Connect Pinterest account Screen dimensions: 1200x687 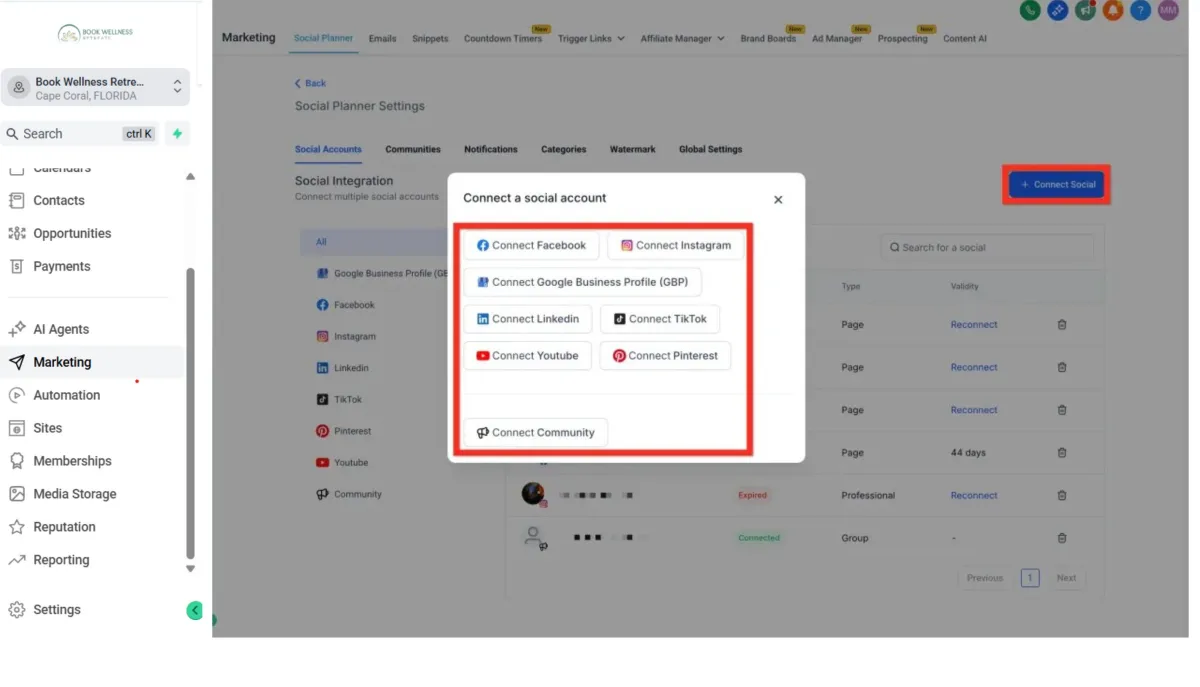pos(666,356)
